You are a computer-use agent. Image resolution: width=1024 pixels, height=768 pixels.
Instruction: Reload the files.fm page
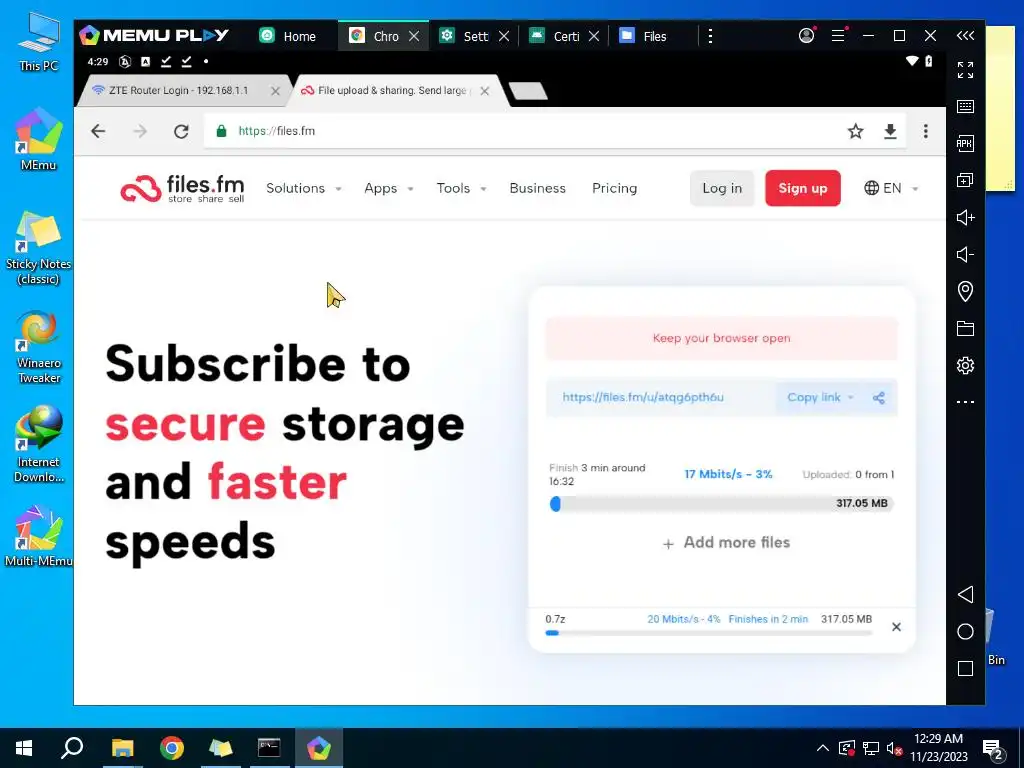(x=181, y=131)
